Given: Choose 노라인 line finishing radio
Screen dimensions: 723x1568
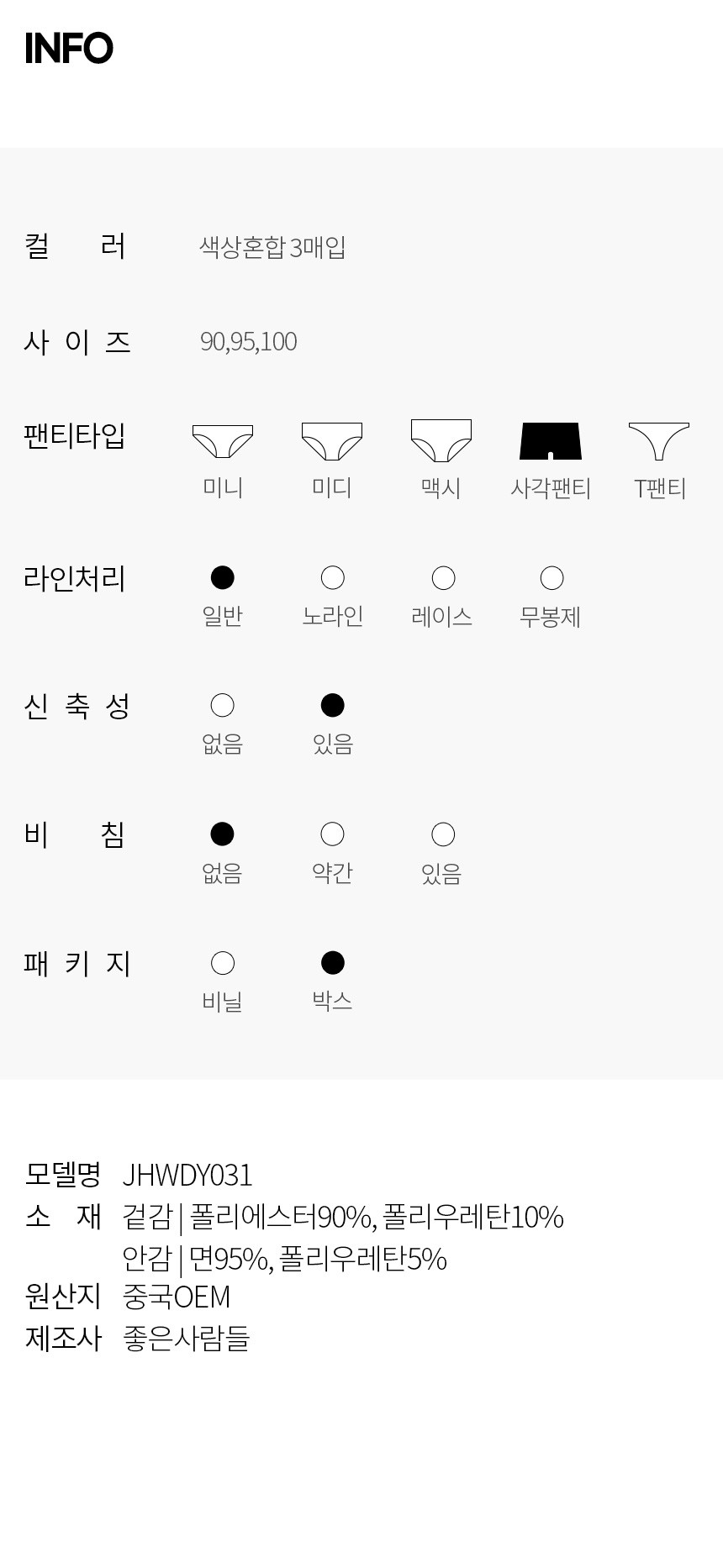Looking at the screenshot, I should coord(333,578).
